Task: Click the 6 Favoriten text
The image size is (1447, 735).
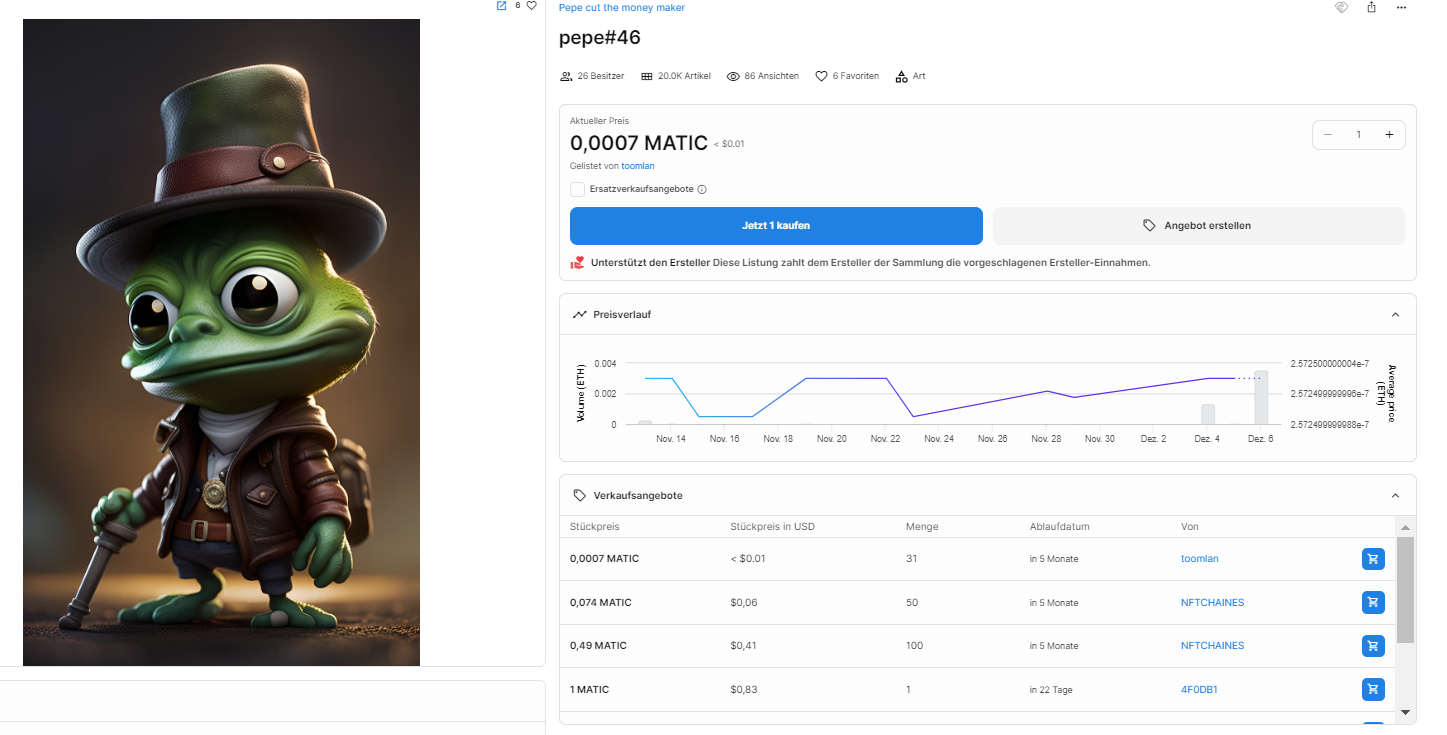Action: tap(856, 76)
